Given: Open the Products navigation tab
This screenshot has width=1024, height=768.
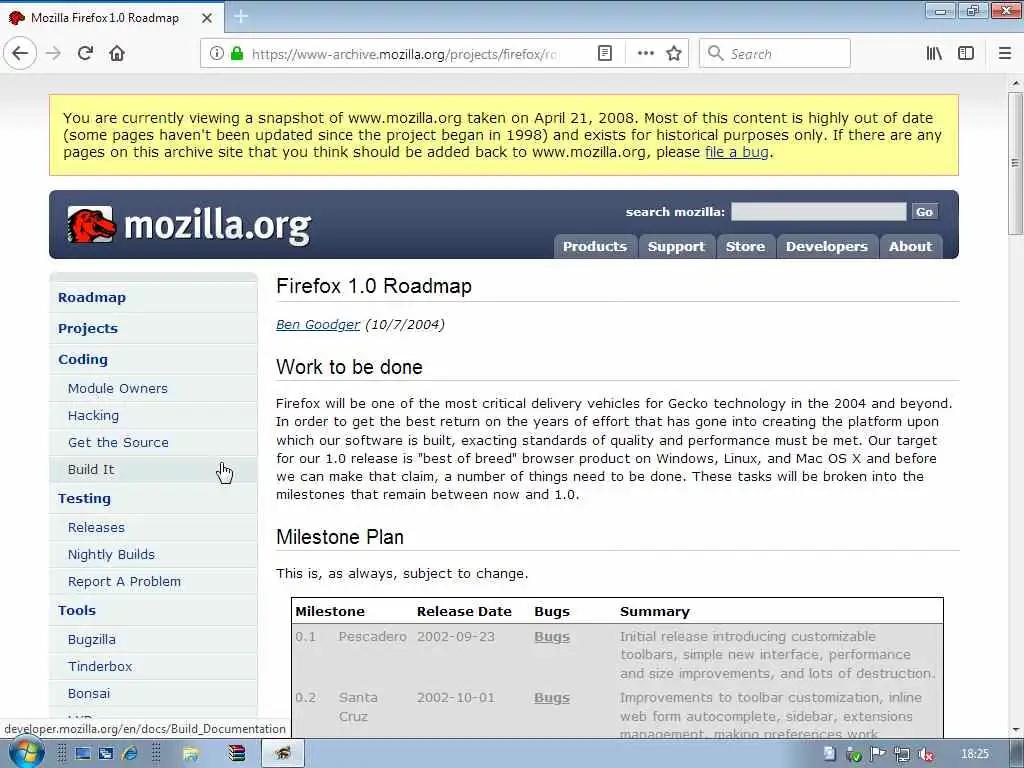Looking at the screenshot, I should (x=594, y=246).
